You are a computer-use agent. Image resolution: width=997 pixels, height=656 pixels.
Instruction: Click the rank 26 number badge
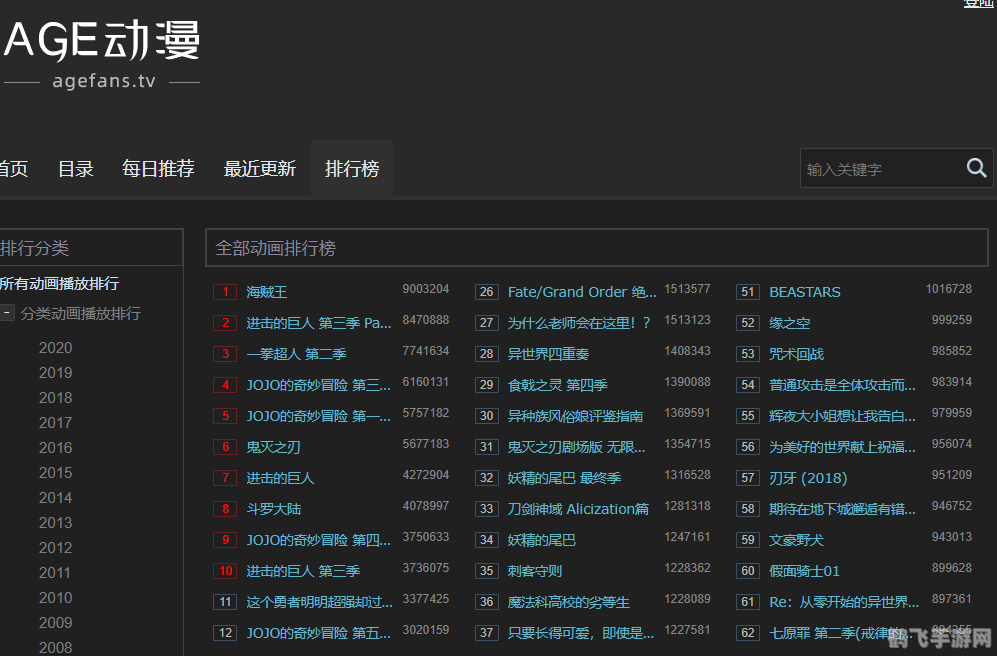click(487, 292)
